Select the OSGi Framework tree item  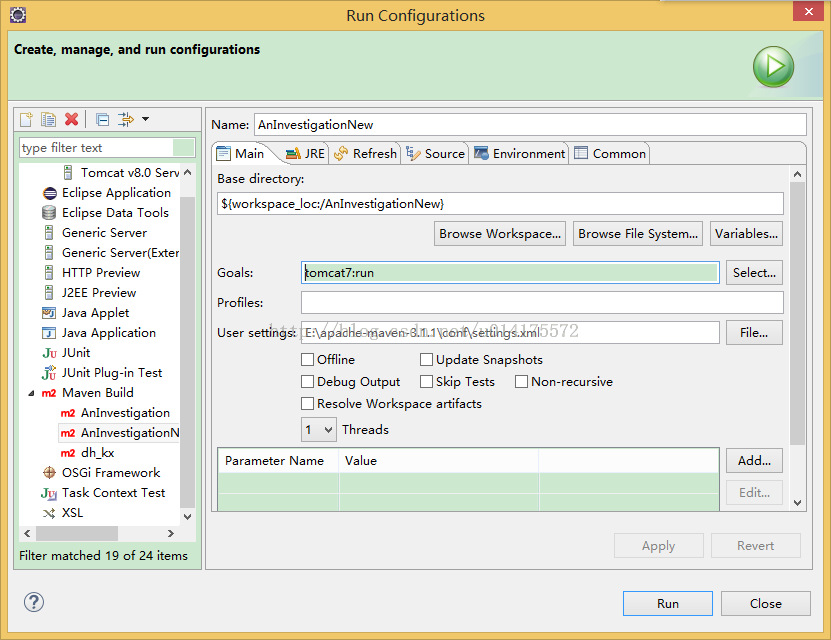(111, 473)
